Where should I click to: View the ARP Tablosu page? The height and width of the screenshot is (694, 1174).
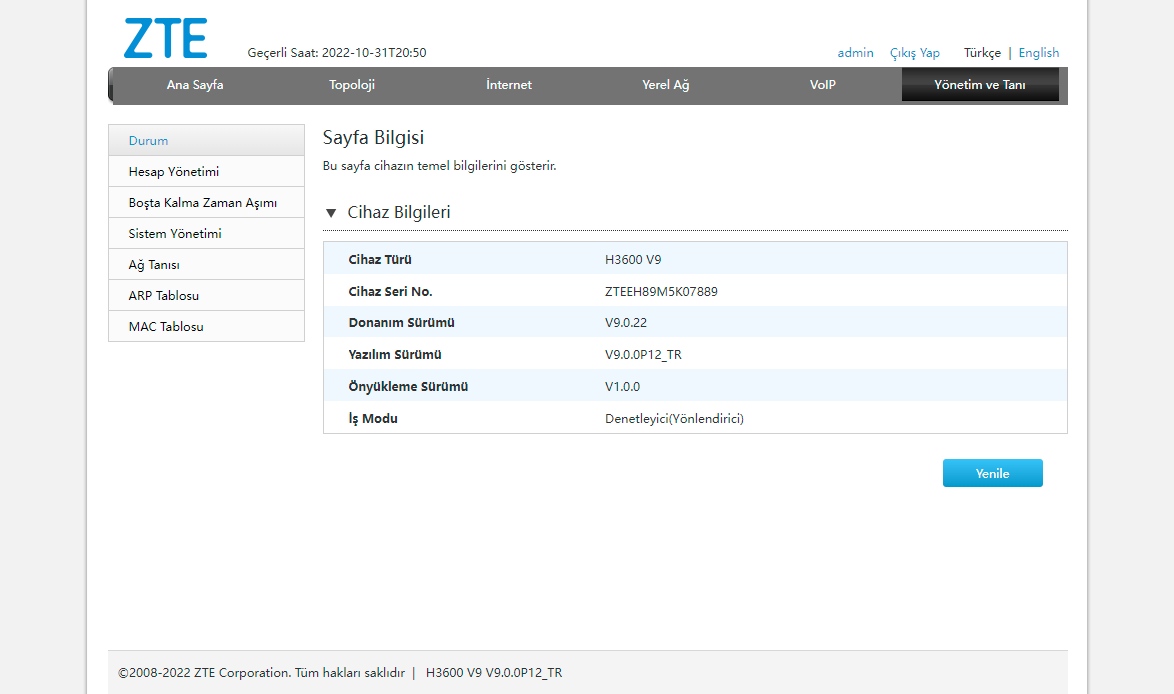coord(207,296)
